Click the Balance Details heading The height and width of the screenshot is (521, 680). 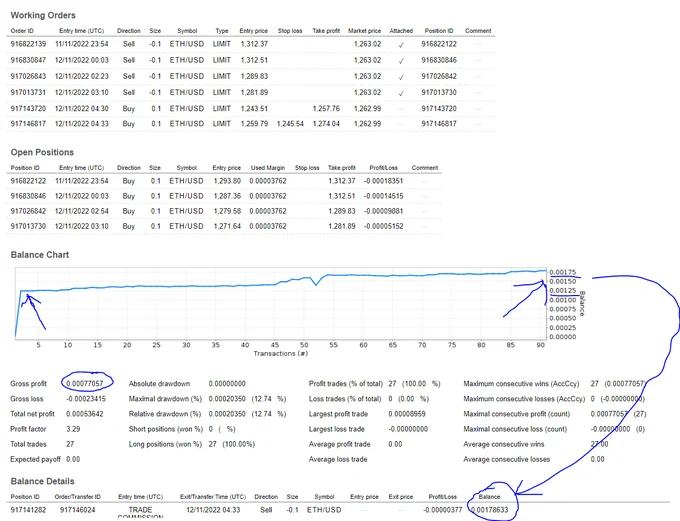click(x=42, y=481)
